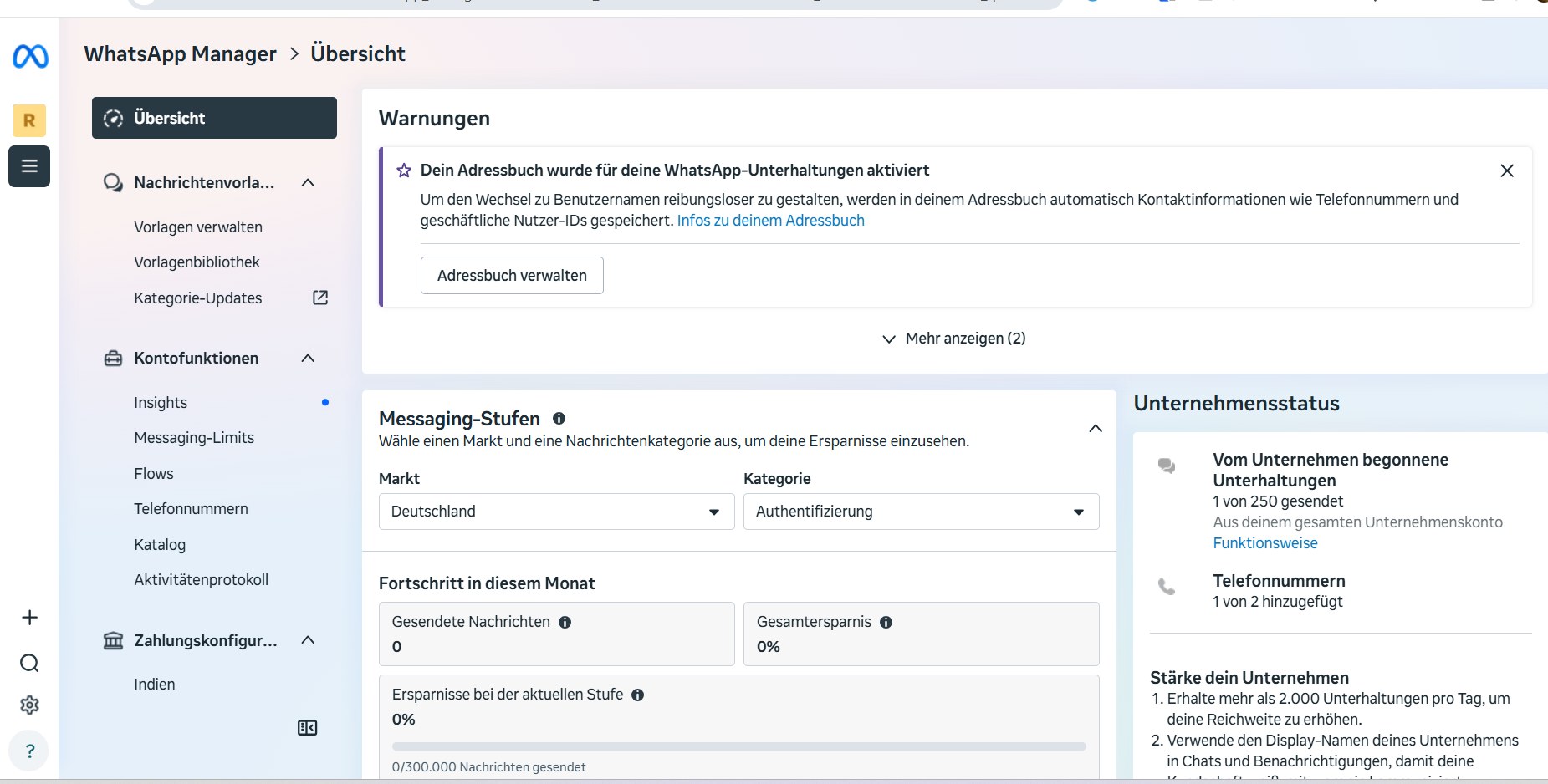Open Vorlagen verwalten
1548x784 pixels.
(198, 227)
